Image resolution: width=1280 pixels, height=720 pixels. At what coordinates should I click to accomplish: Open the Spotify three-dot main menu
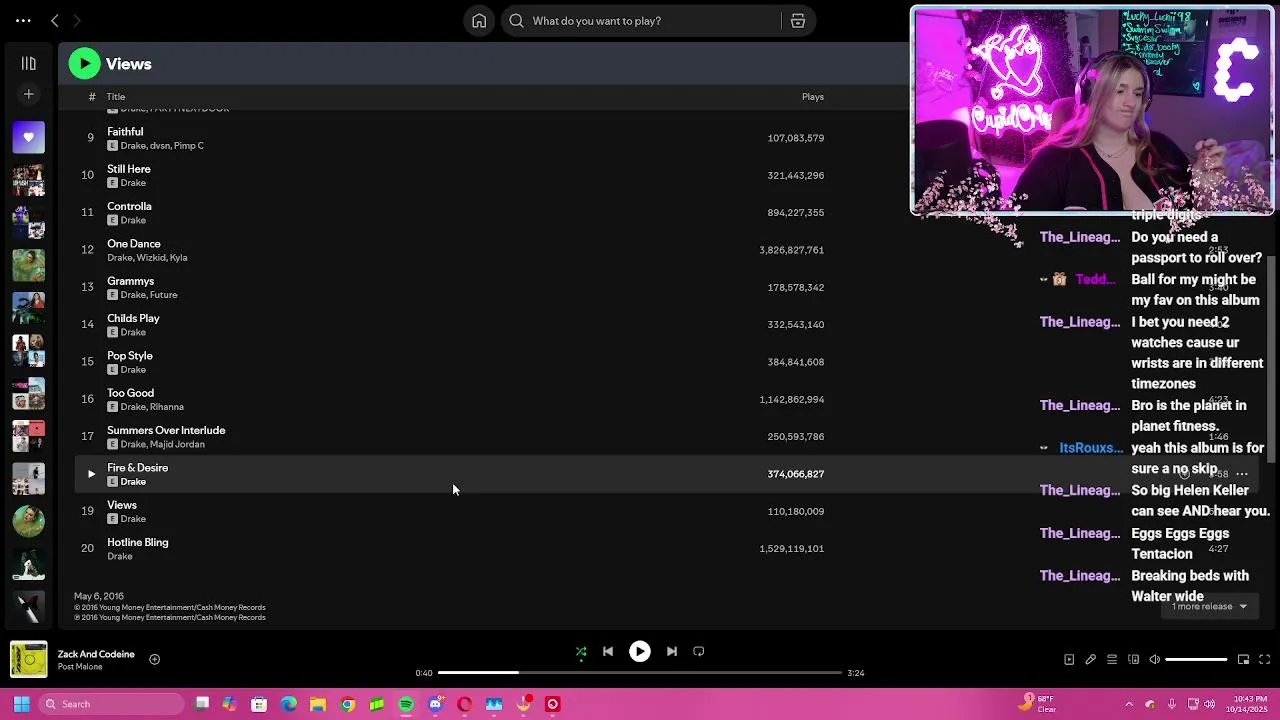click(x=23, y=20)
